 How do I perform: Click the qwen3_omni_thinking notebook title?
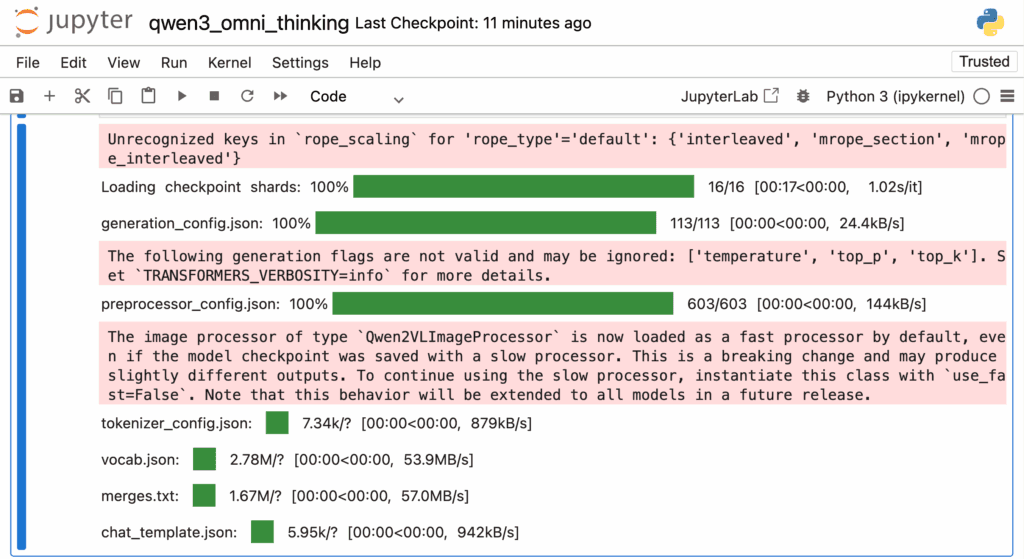click(x=249, y=22)
